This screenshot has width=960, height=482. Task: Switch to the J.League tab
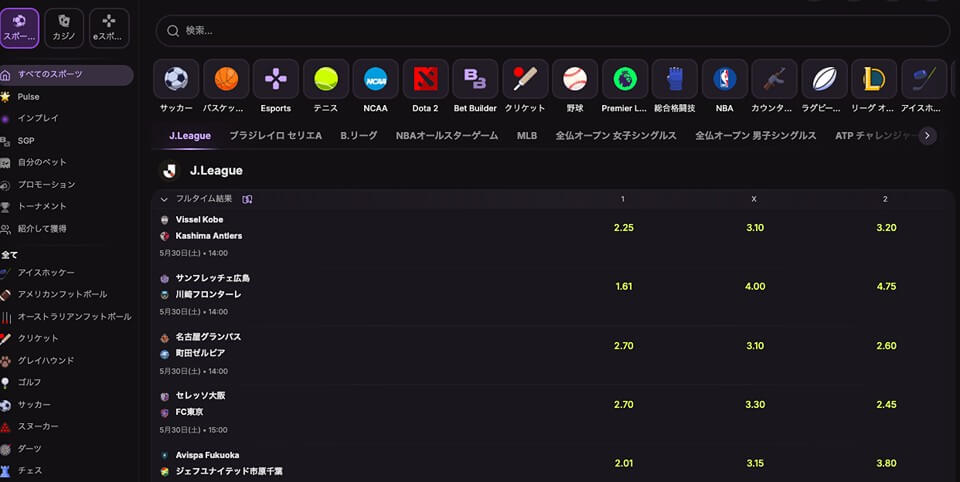pos(190,136)
